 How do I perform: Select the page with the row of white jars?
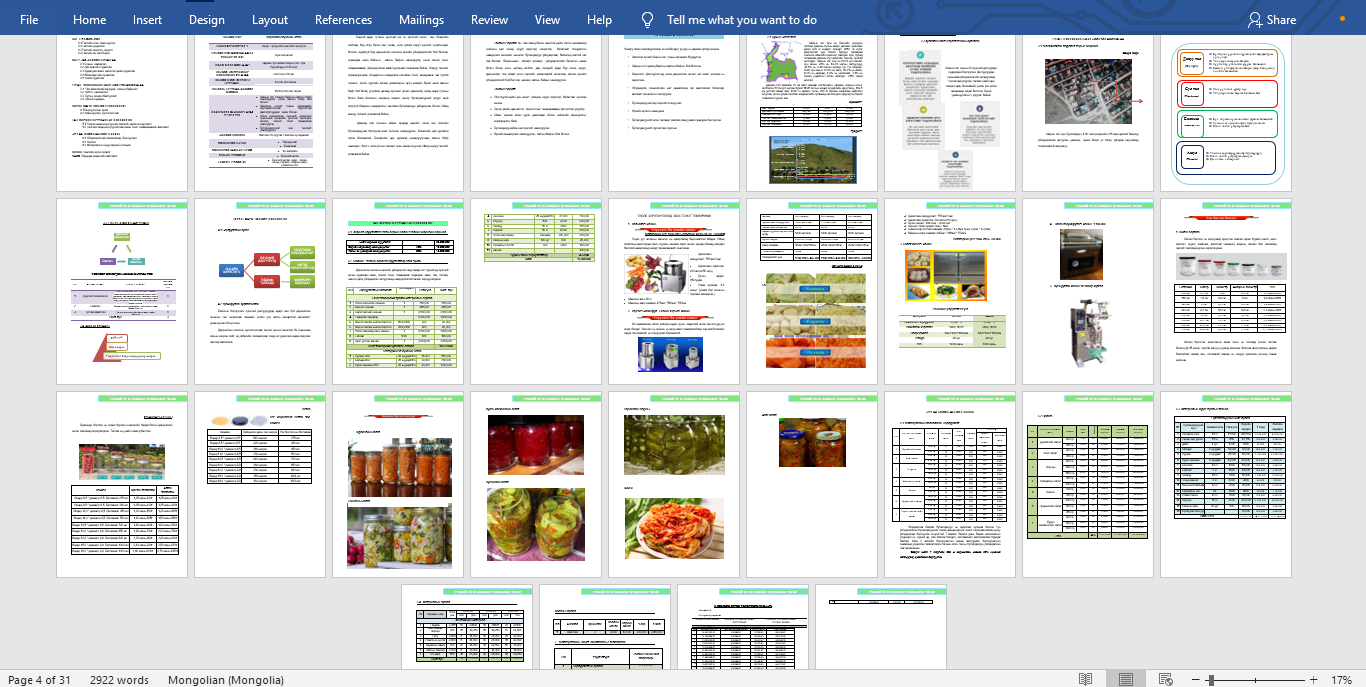pos(1225,291)
